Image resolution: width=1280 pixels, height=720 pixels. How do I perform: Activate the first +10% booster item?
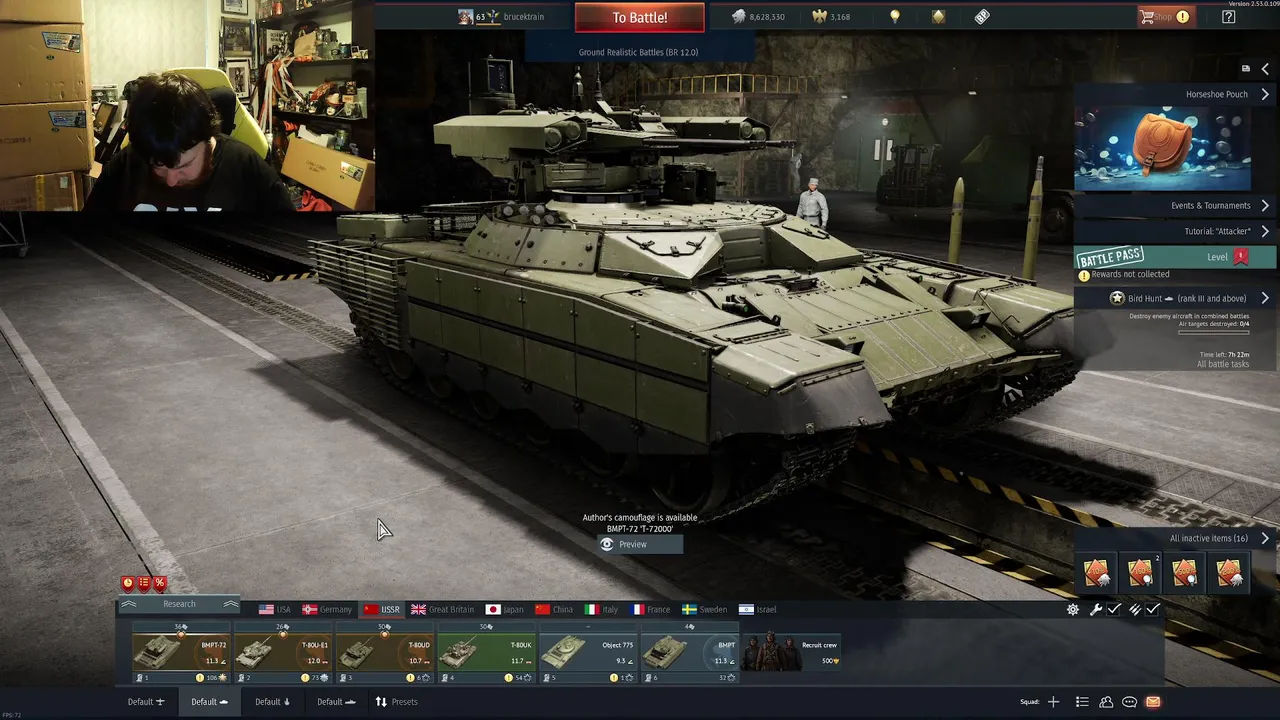click(x=1097, y=573)
